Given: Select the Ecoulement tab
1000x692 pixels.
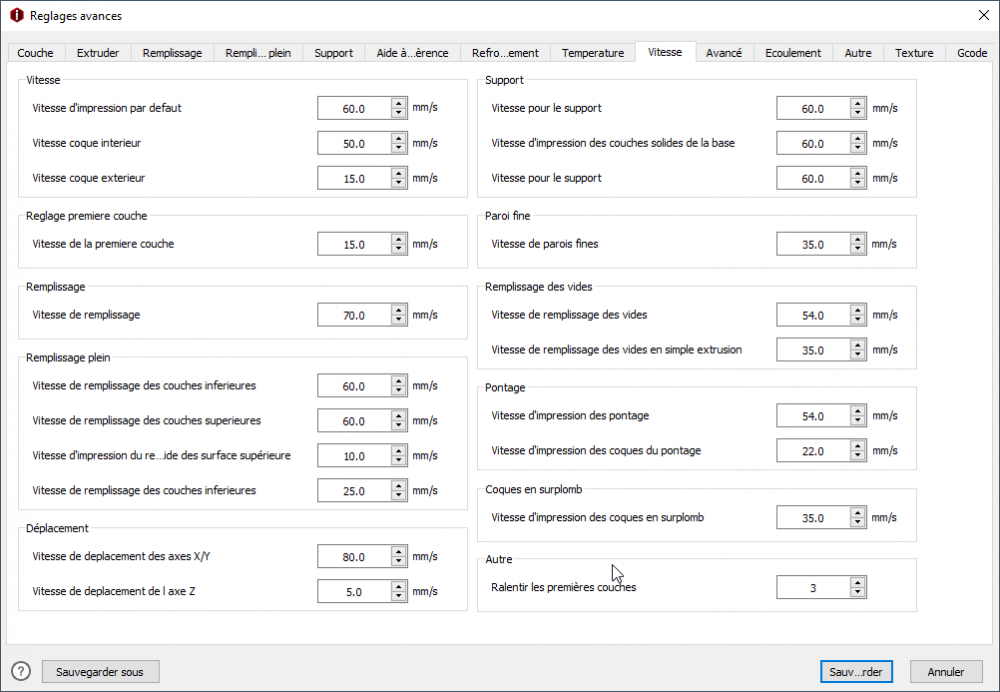Looking at the screenshot, I should (793, 53).
